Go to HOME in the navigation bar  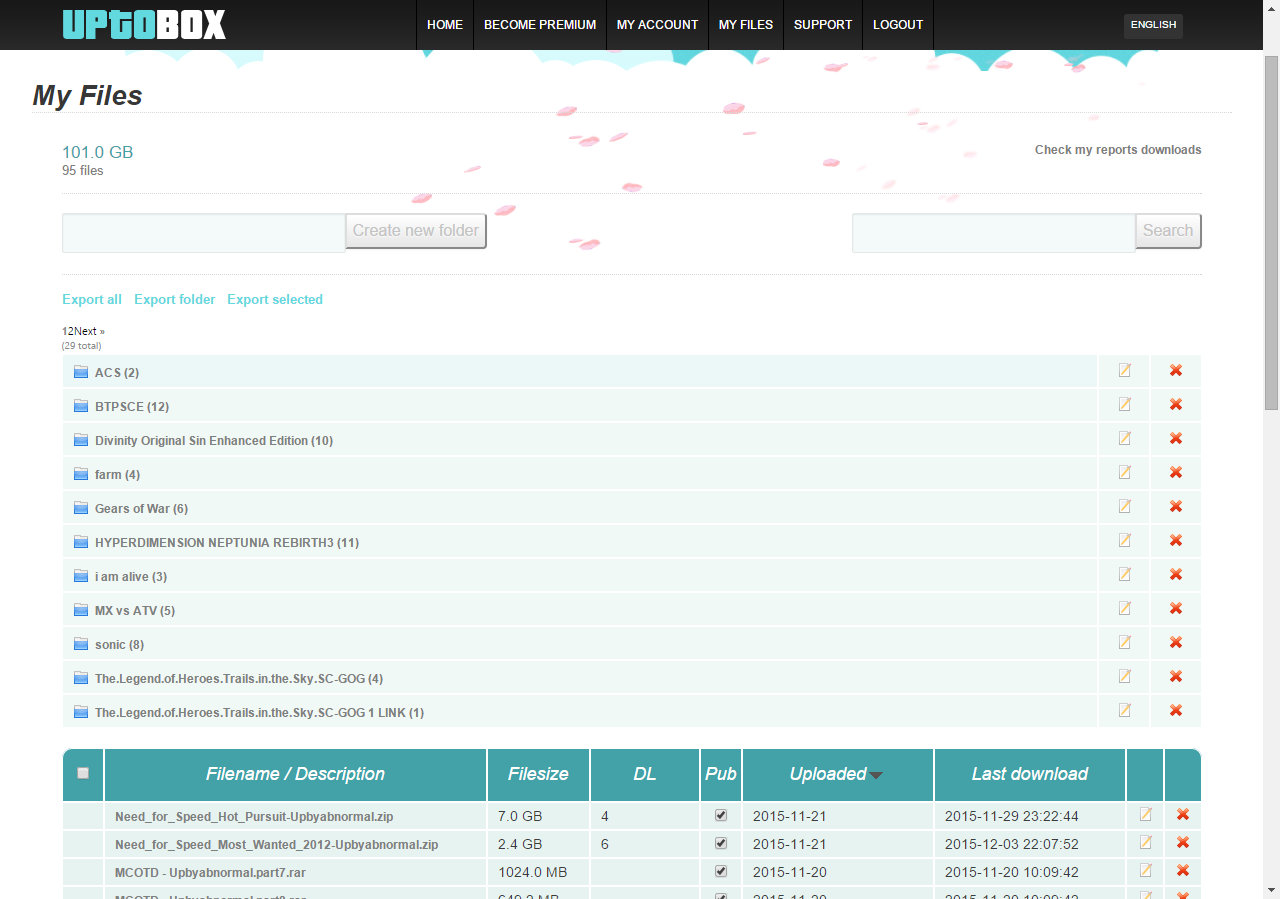tap(445, 25)
